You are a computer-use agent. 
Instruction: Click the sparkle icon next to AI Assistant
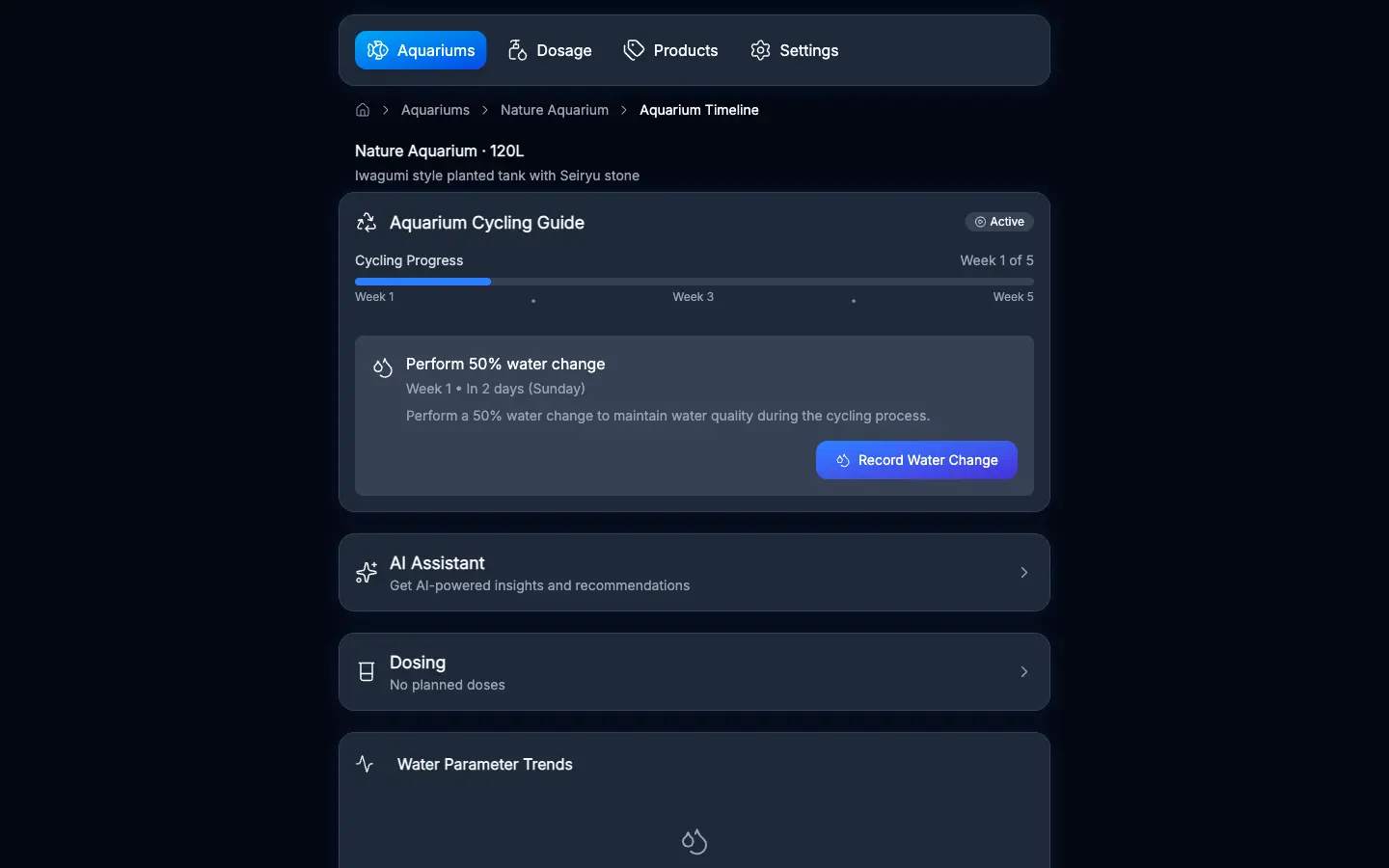[x=367, y=573]
